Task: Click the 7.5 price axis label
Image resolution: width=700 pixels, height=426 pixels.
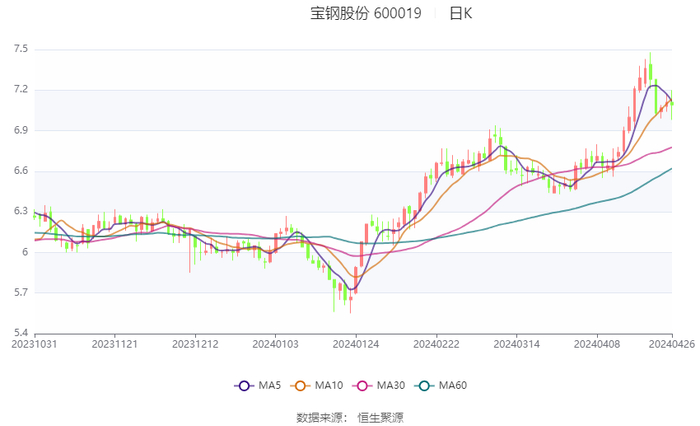Action: 21,49
